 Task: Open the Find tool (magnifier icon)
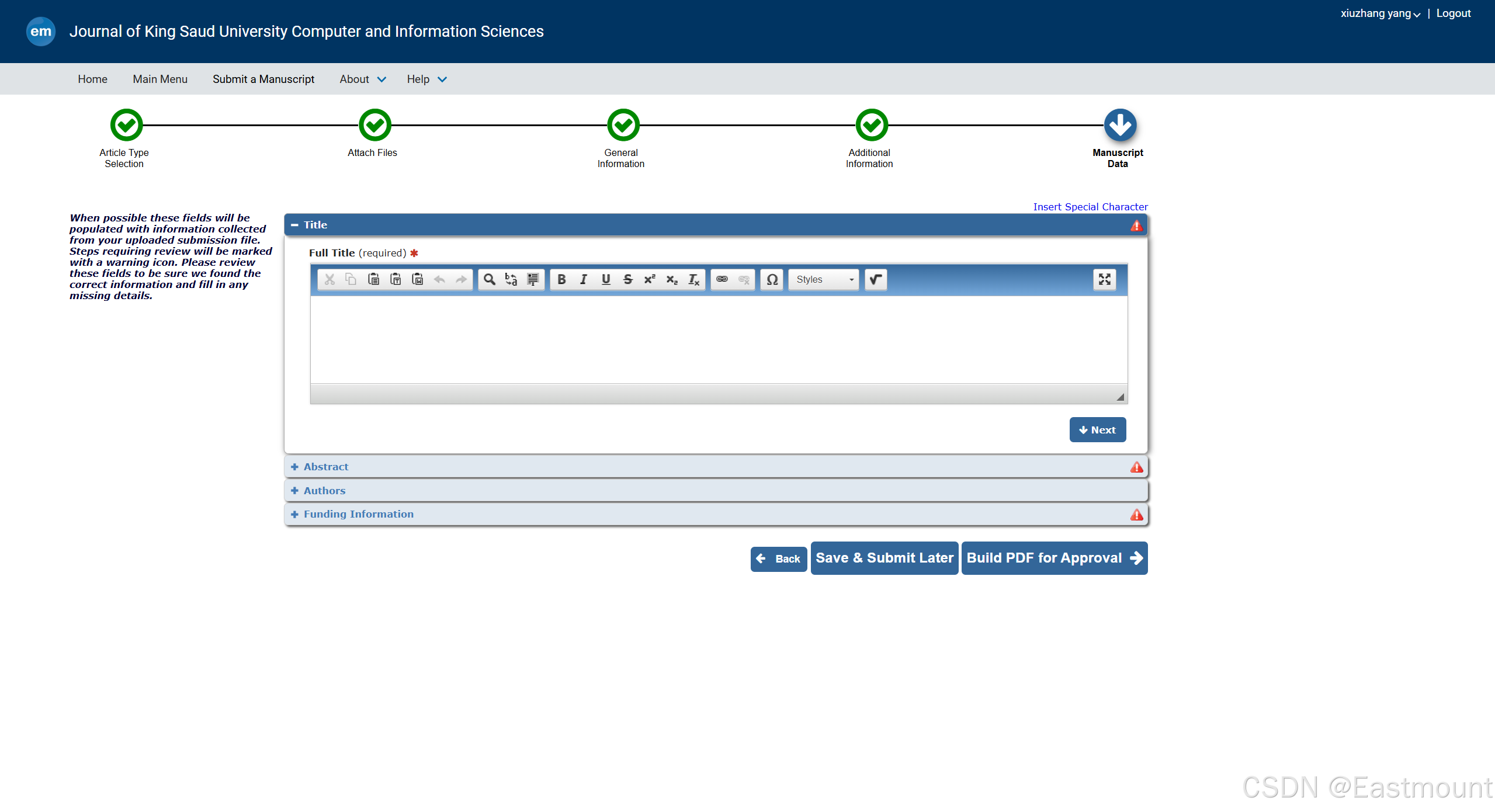point(490,279)
